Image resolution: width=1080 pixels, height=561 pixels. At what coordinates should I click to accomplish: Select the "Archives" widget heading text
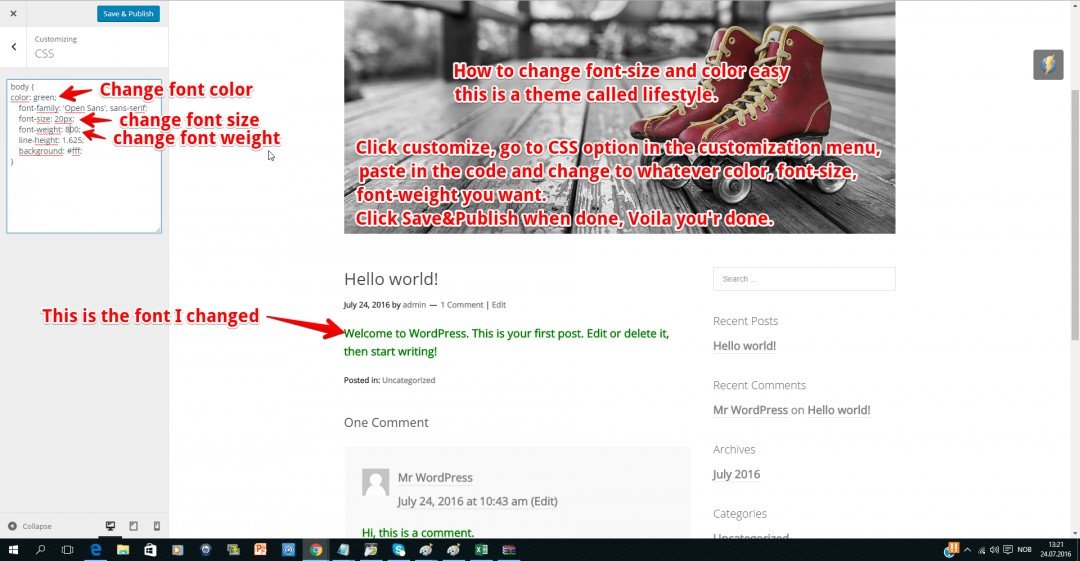[734, 449]
